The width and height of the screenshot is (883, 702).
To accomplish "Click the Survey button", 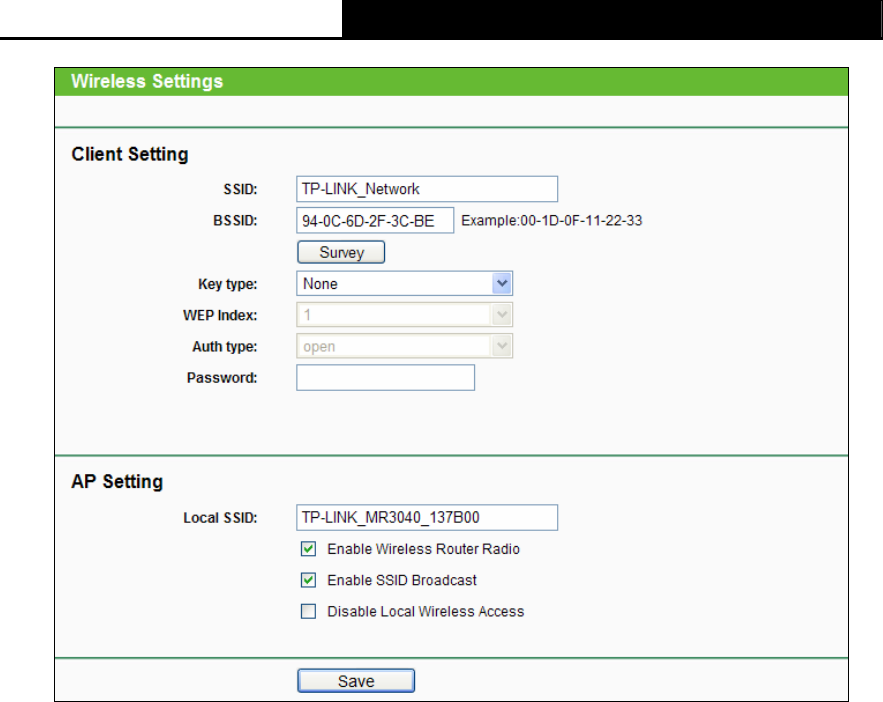I will pos(341,252).
